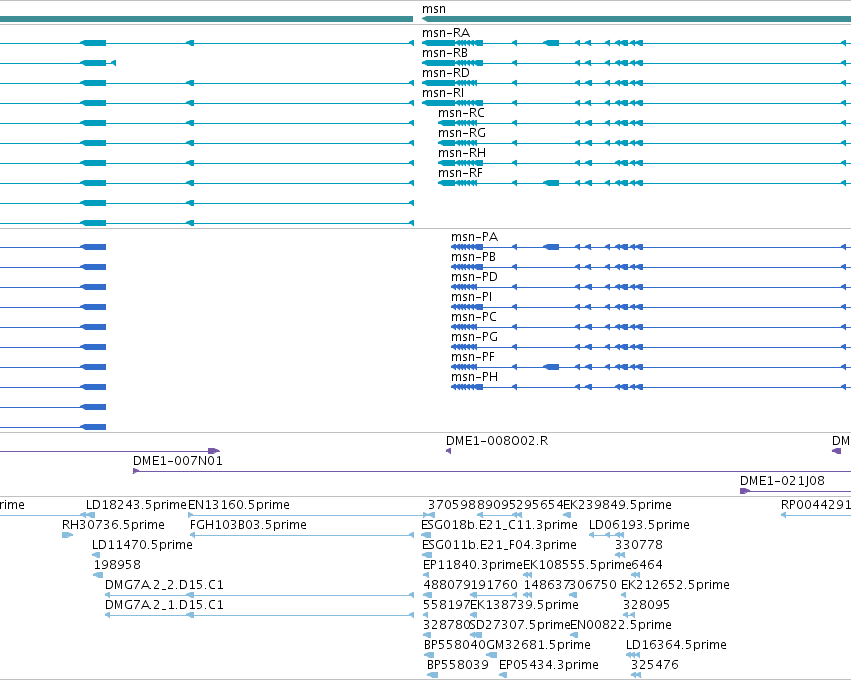
Task: Select the EP05434.3prime EST label
Action: 549,665
